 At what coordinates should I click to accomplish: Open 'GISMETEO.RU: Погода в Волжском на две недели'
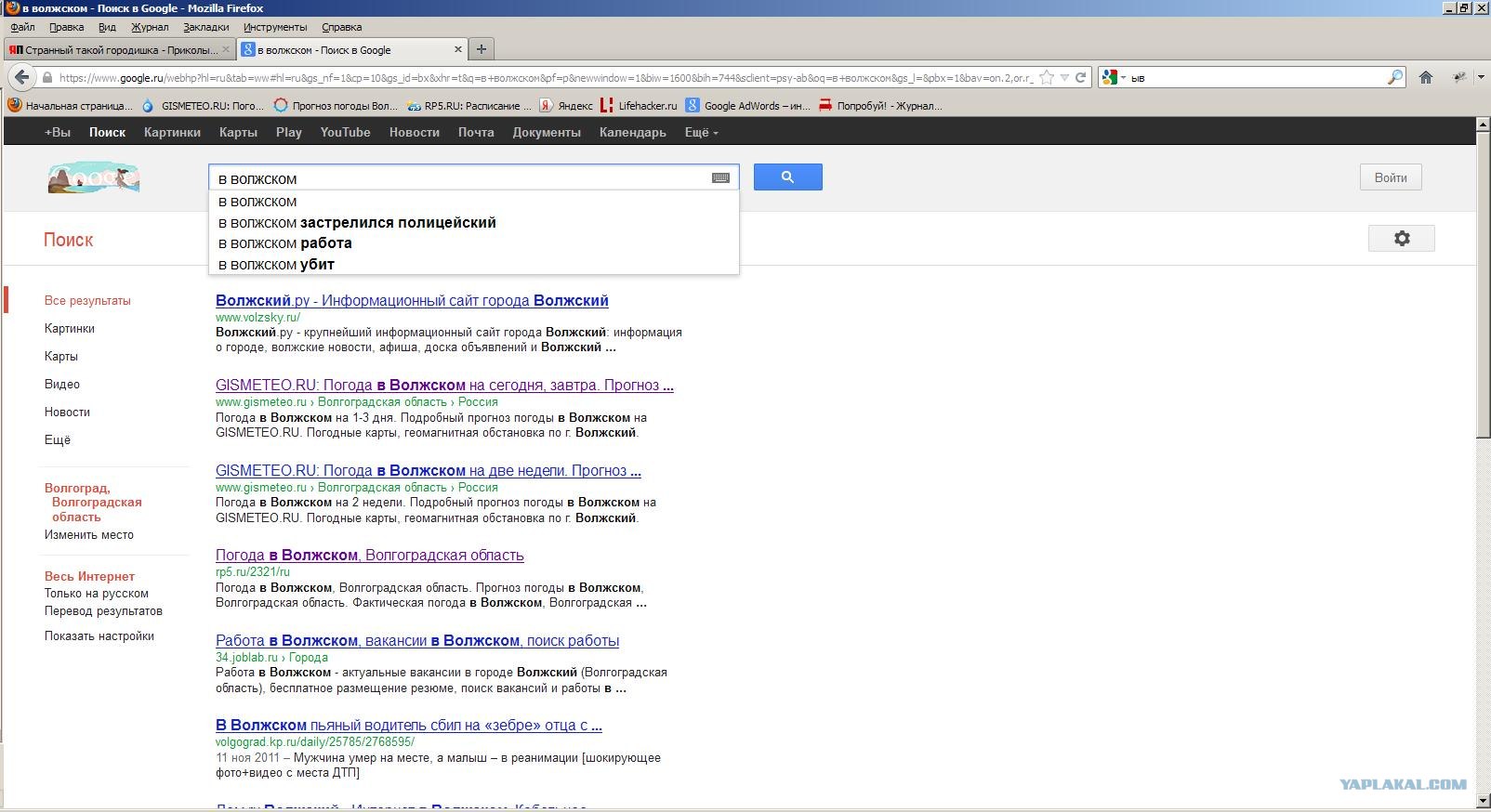pyautogui.click(x=429, y=471)
